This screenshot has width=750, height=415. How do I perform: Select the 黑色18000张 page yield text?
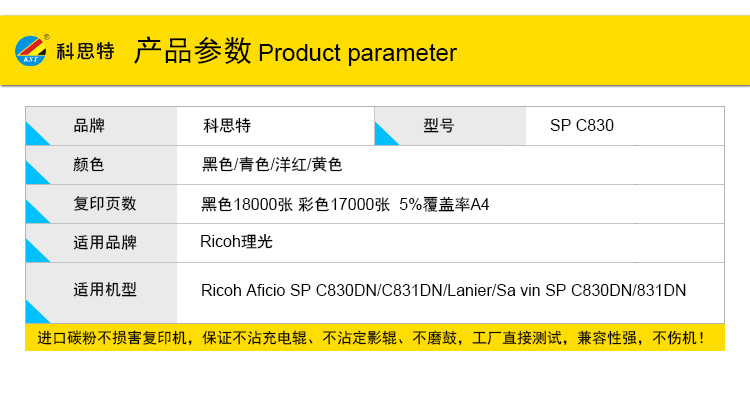[247, 204]
